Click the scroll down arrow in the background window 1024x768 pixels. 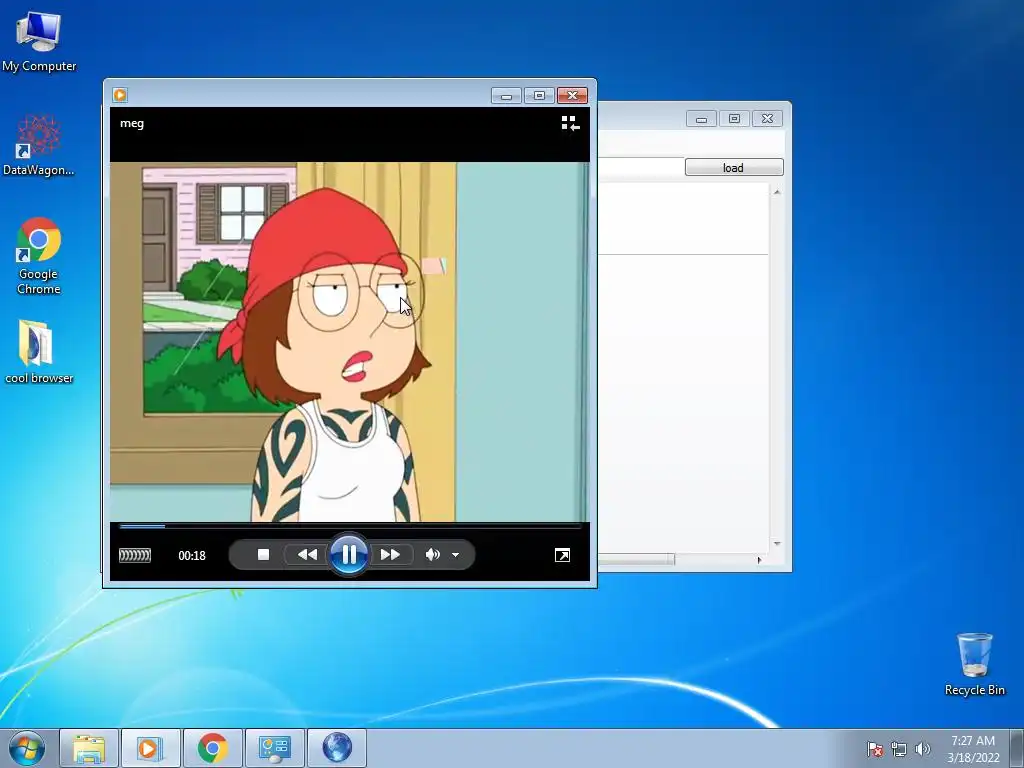776,543
